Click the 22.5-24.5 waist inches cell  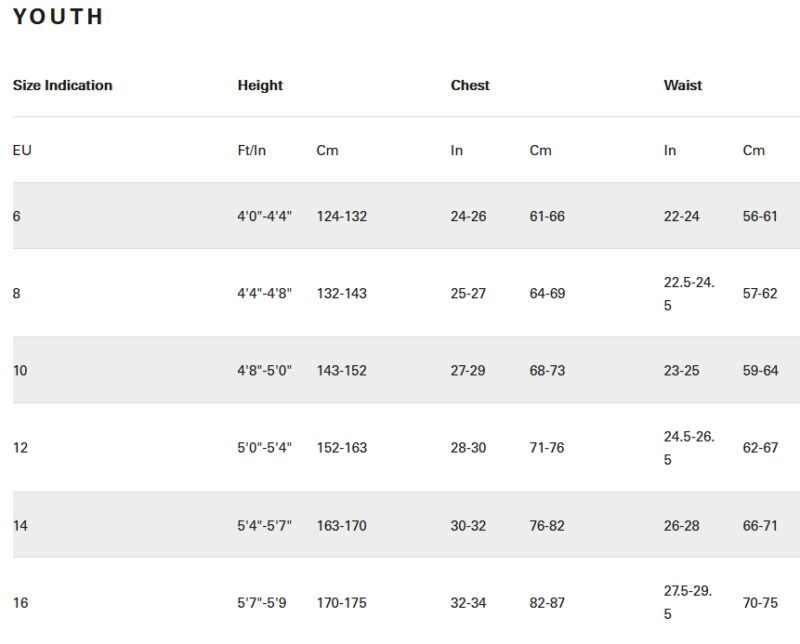[x=689, y=293]
